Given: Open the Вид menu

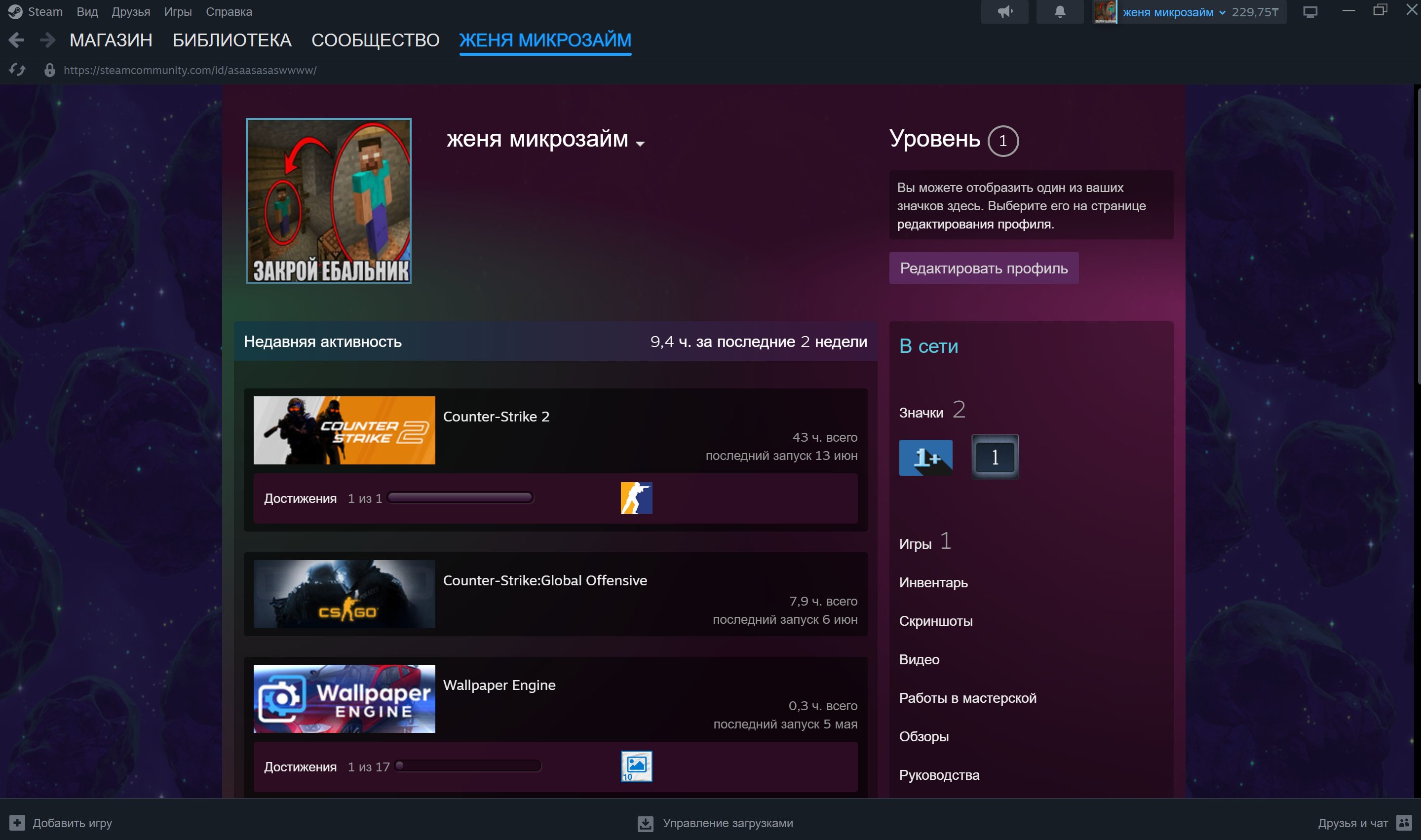Looking at the screenshot, I should click(87, 12).
